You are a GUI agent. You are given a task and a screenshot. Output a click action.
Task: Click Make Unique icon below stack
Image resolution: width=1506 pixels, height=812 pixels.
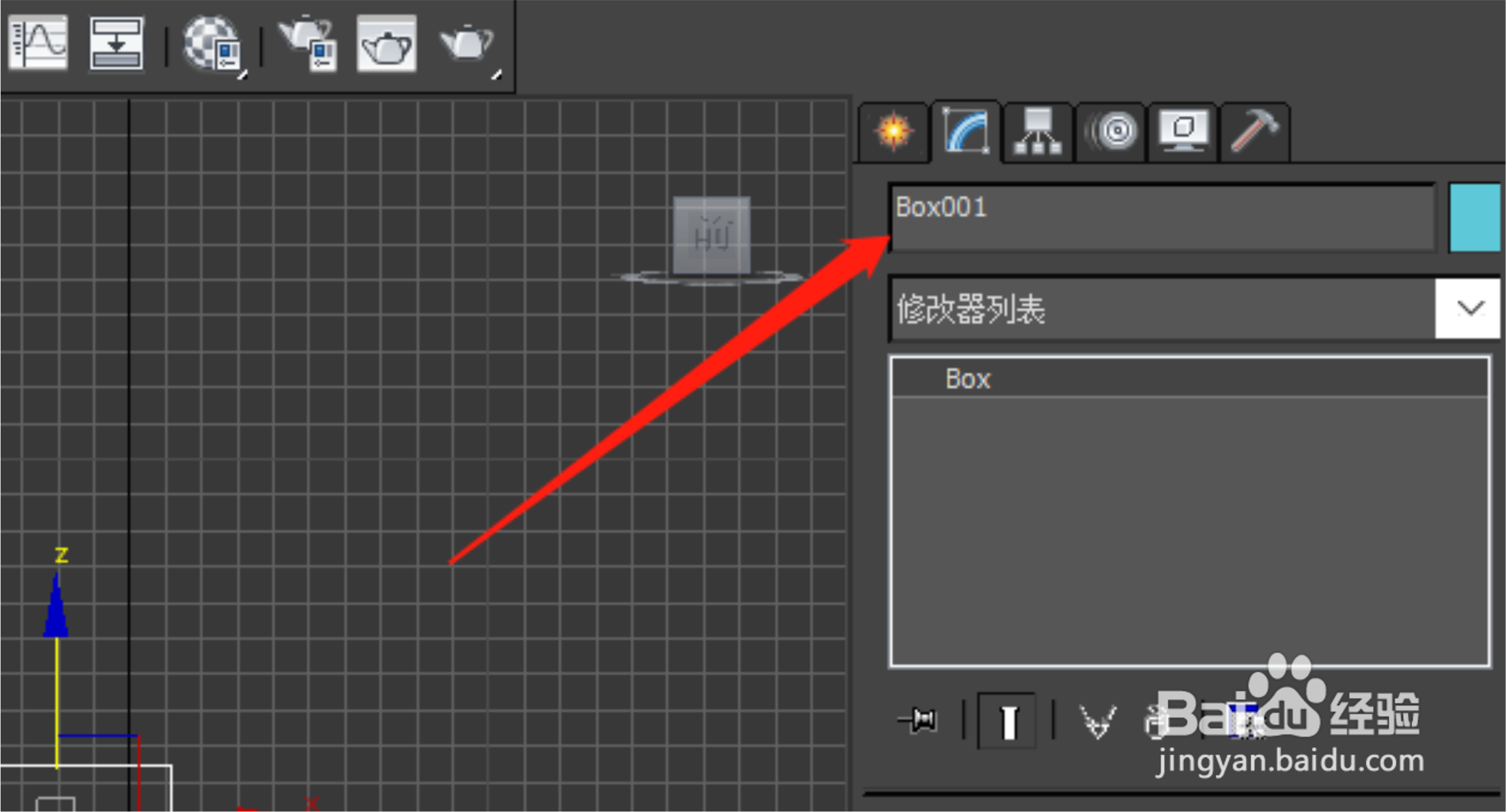[x=1098, y=721]
